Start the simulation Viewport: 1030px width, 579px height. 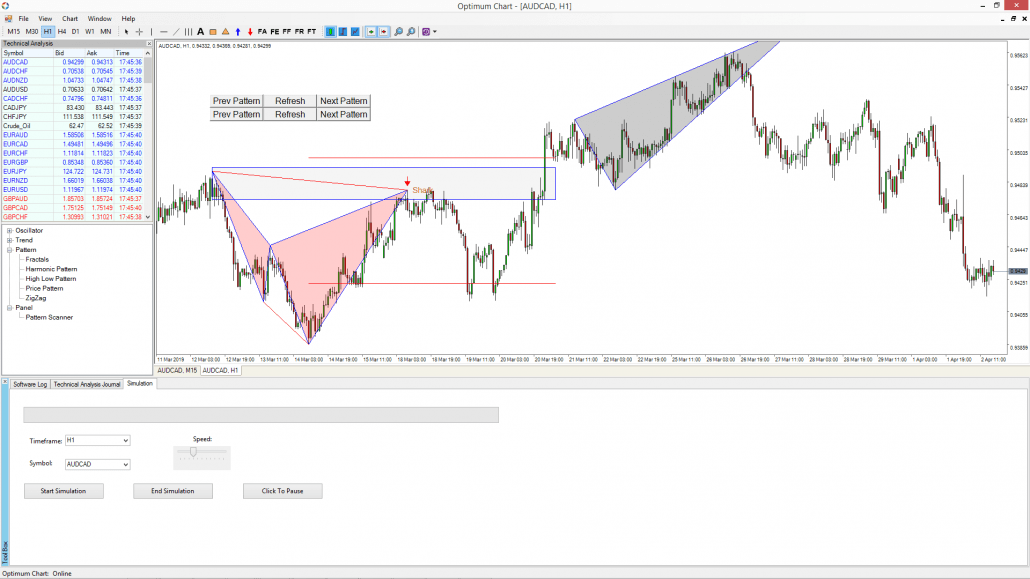pos(63,490)
